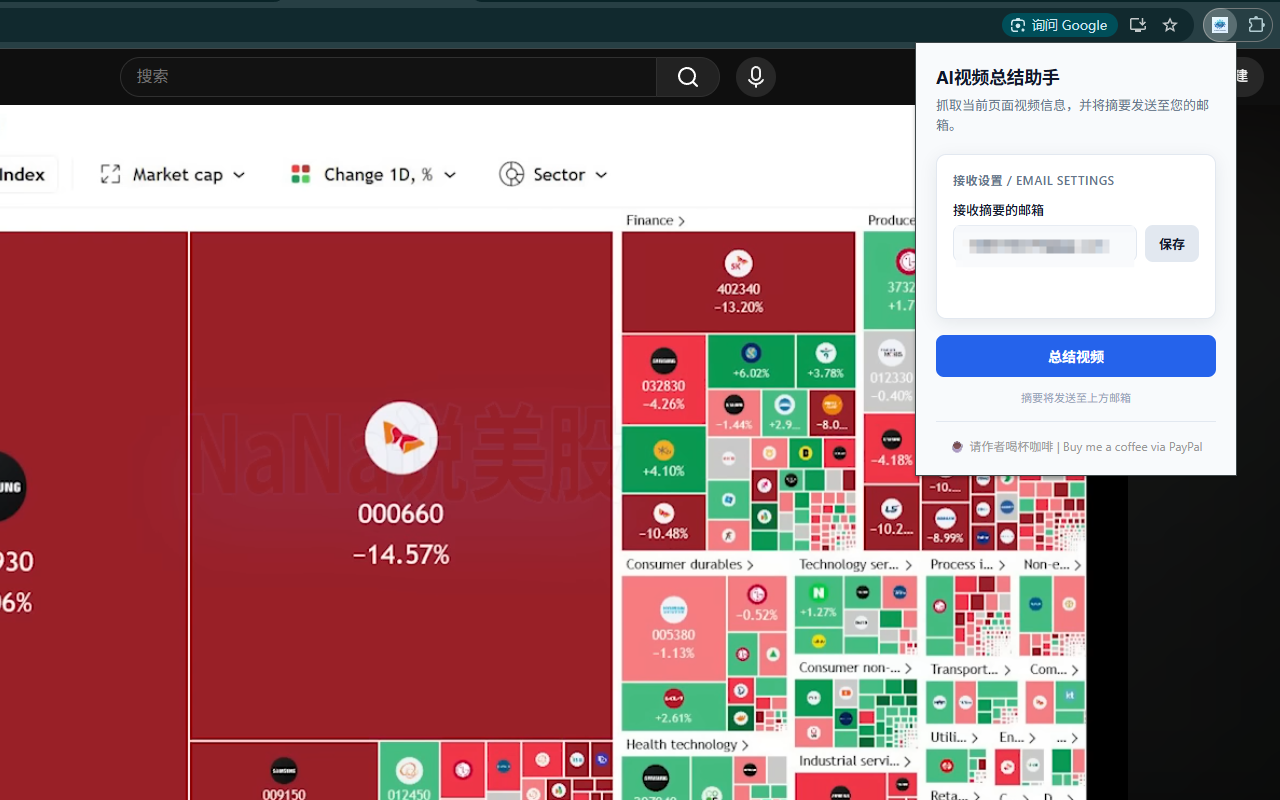Click the 保存 save email button
Image resolution: width=1280 pixels, height=800 pixels.
click(1172, 244)
